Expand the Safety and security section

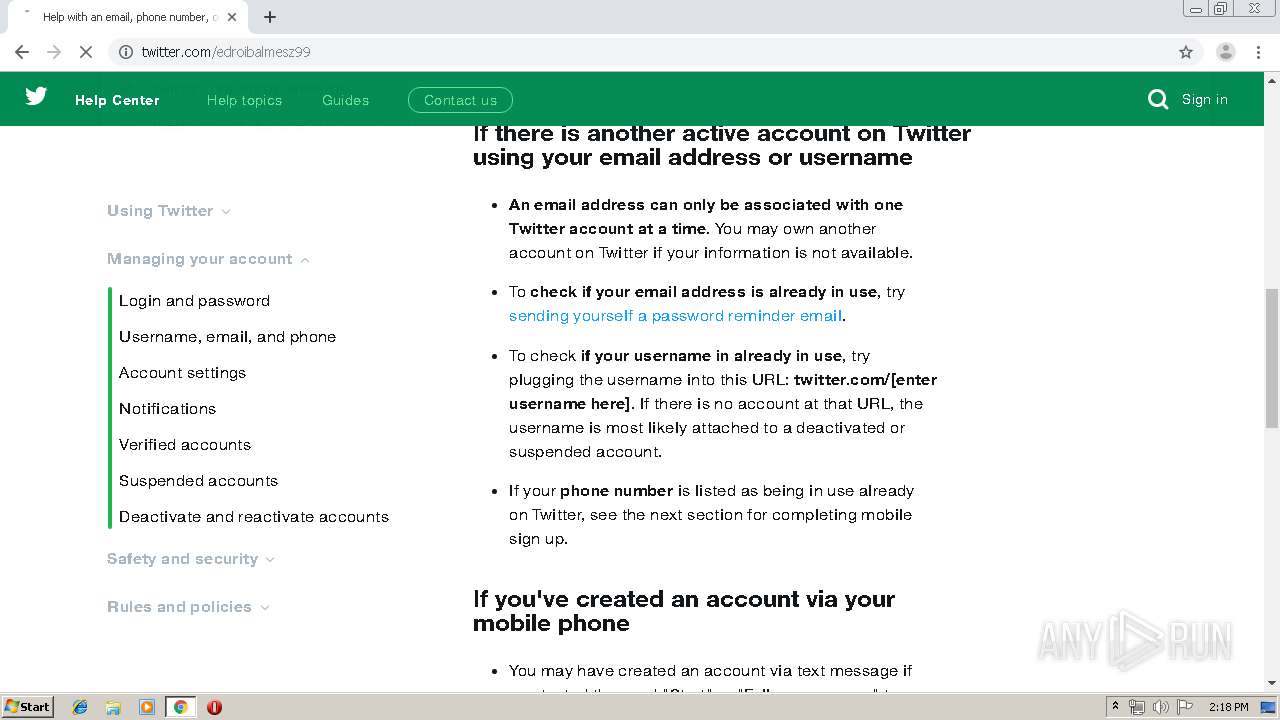coord(191,559)
